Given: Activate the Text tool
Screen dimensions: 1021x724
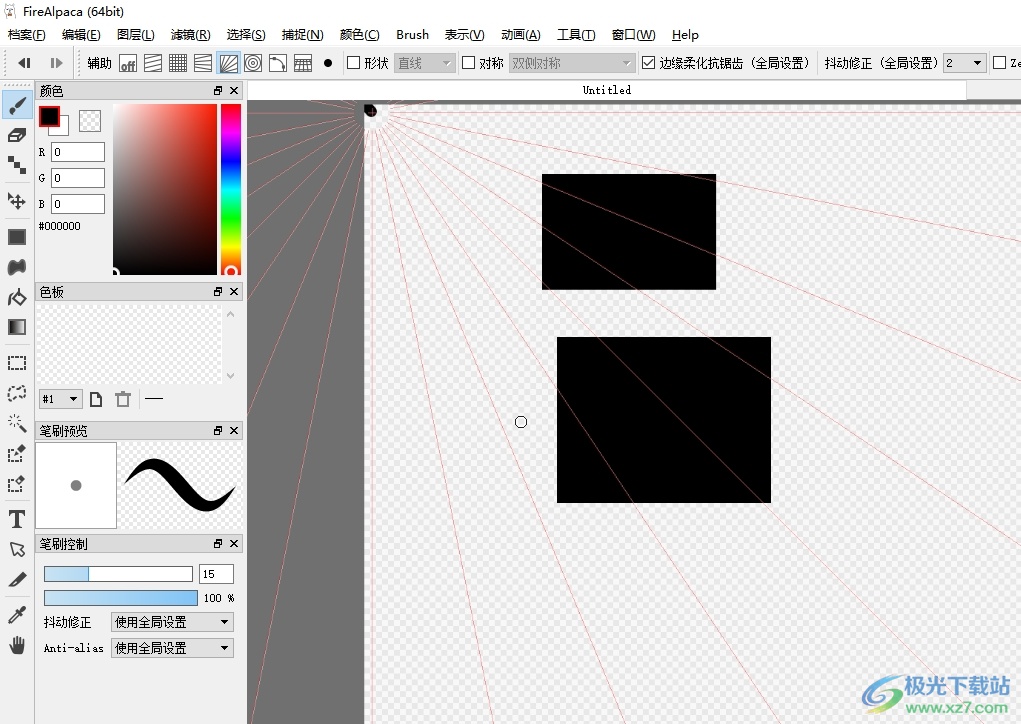Looking at the screenshot, I should [x=17, y=519].
